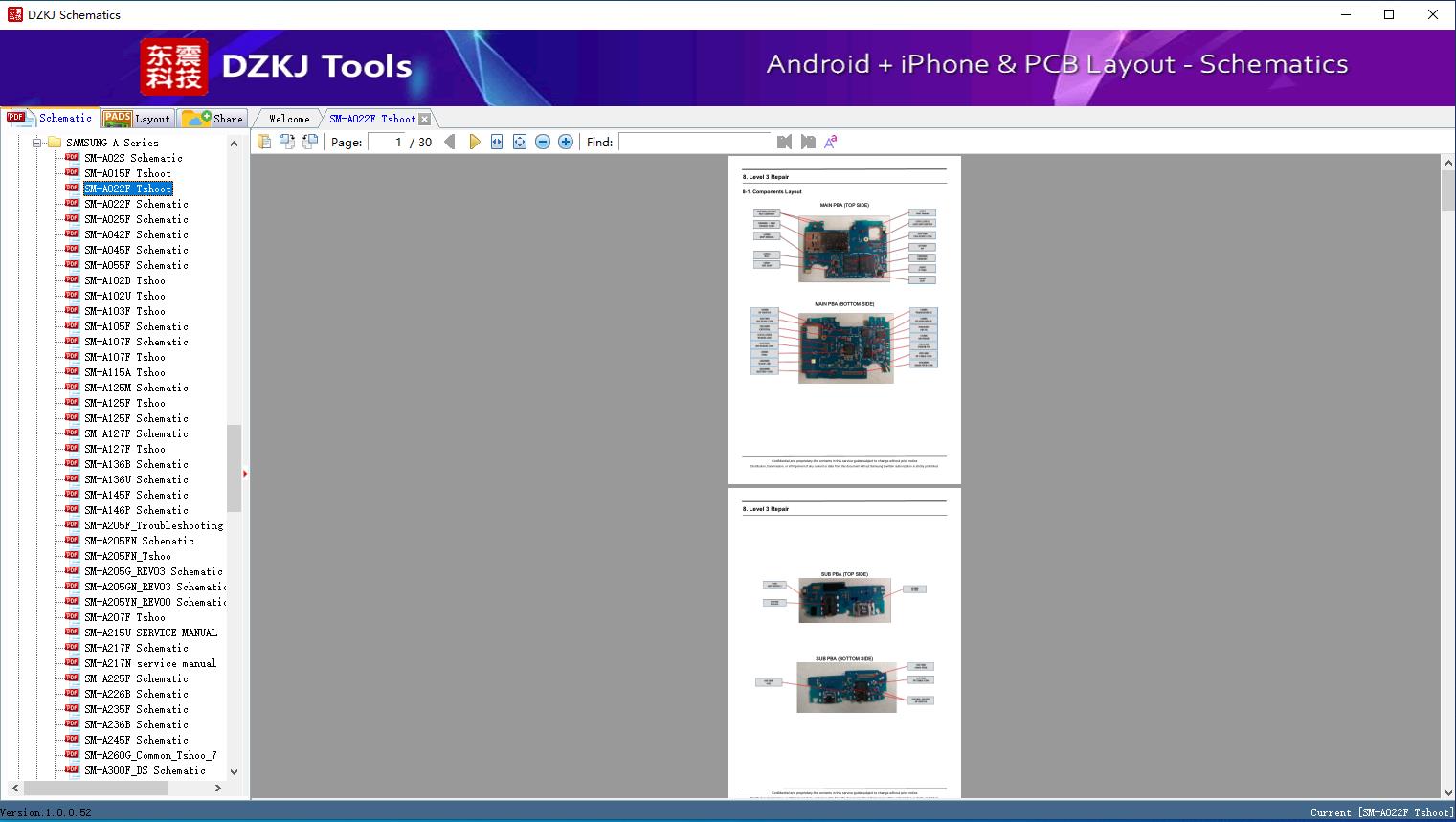Click tree scroll-up arrow
This screenshot has width=1456, height=822.
coord(234,144)
